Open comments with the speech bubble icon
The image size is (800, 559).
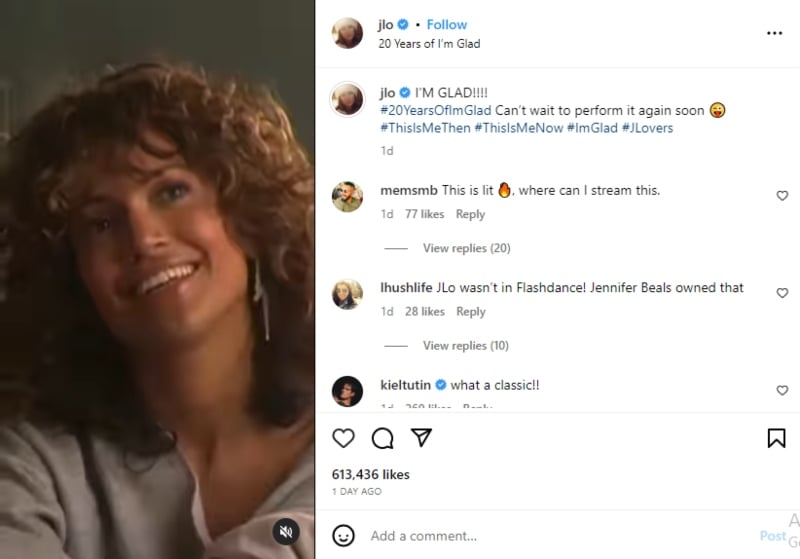pyautogui.click(x=382, y=438)
